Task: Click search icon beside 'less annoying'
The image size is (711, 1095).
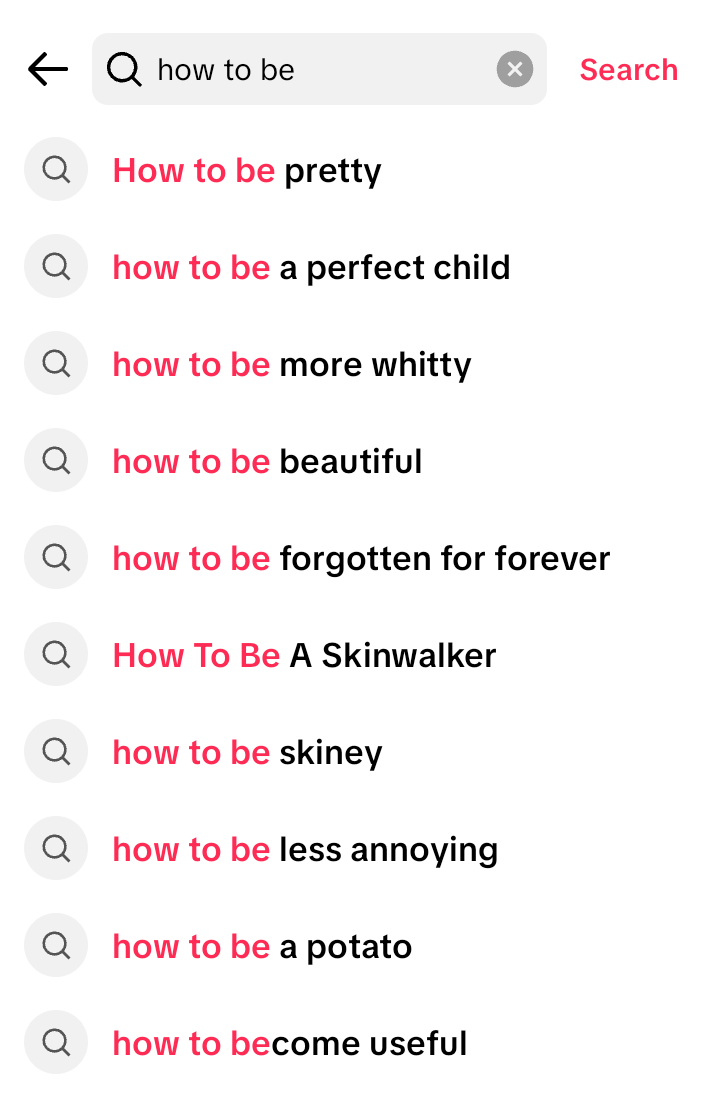Action: pos(56,849)
